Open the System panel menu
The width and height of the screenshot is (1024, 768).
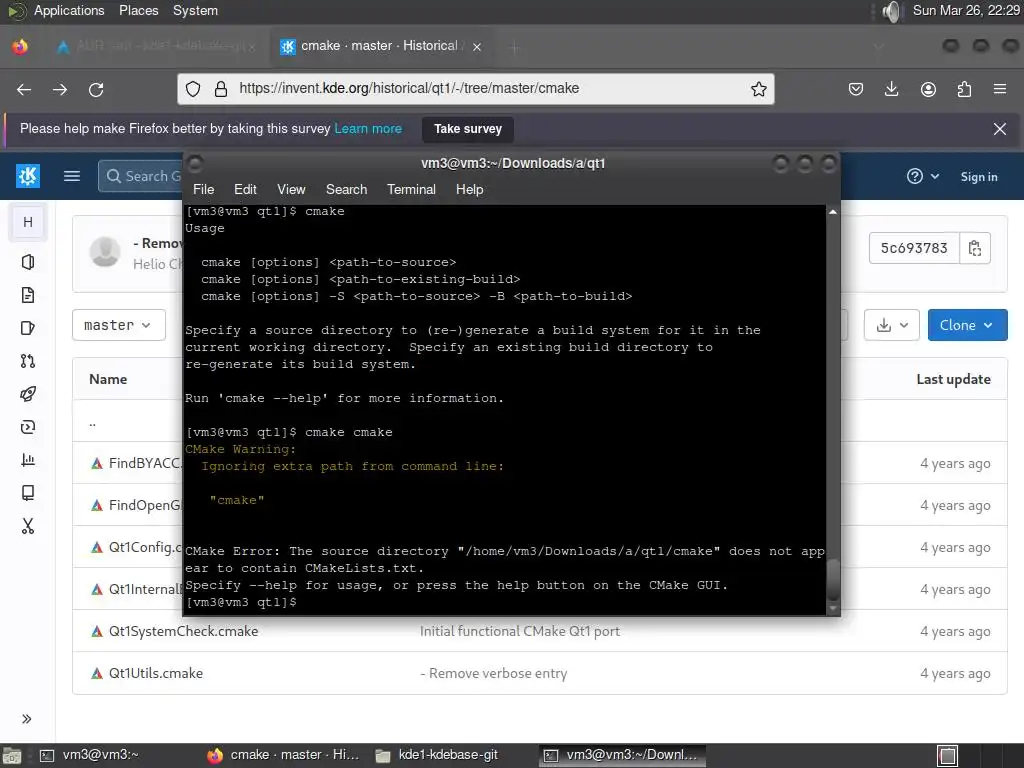[195, 11]
